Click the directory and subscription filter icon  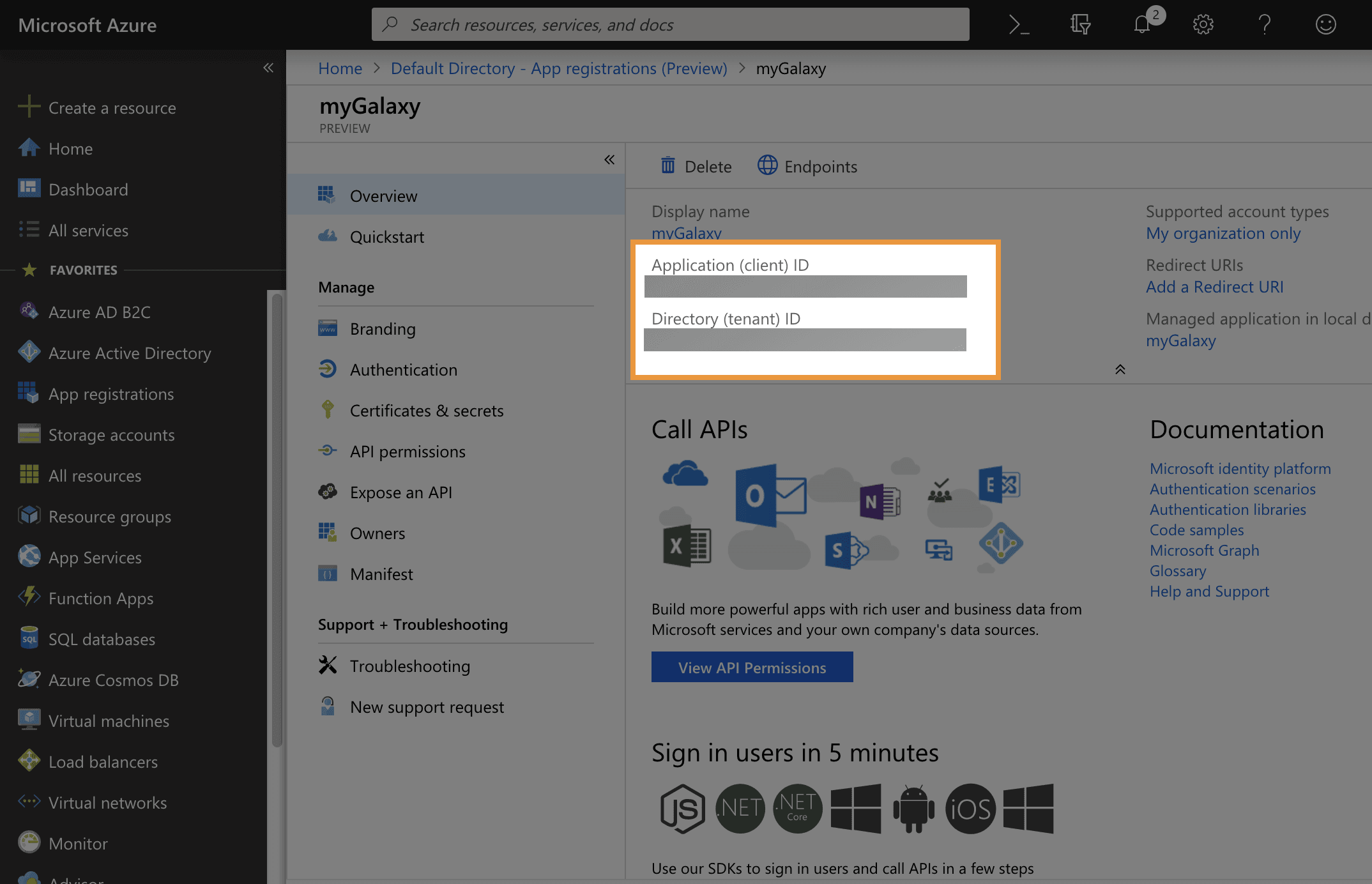point(1080,25)
